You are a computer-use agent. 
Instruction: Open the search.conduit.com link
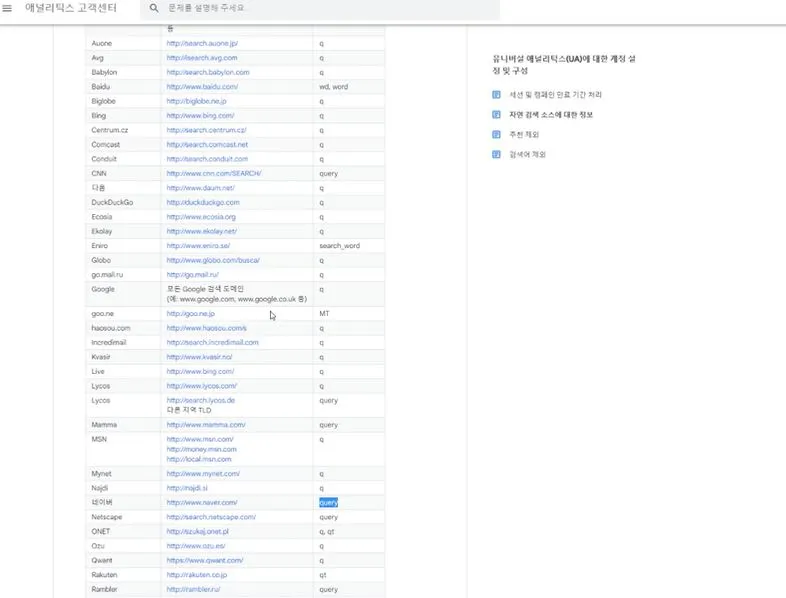[x=207, y=159]
